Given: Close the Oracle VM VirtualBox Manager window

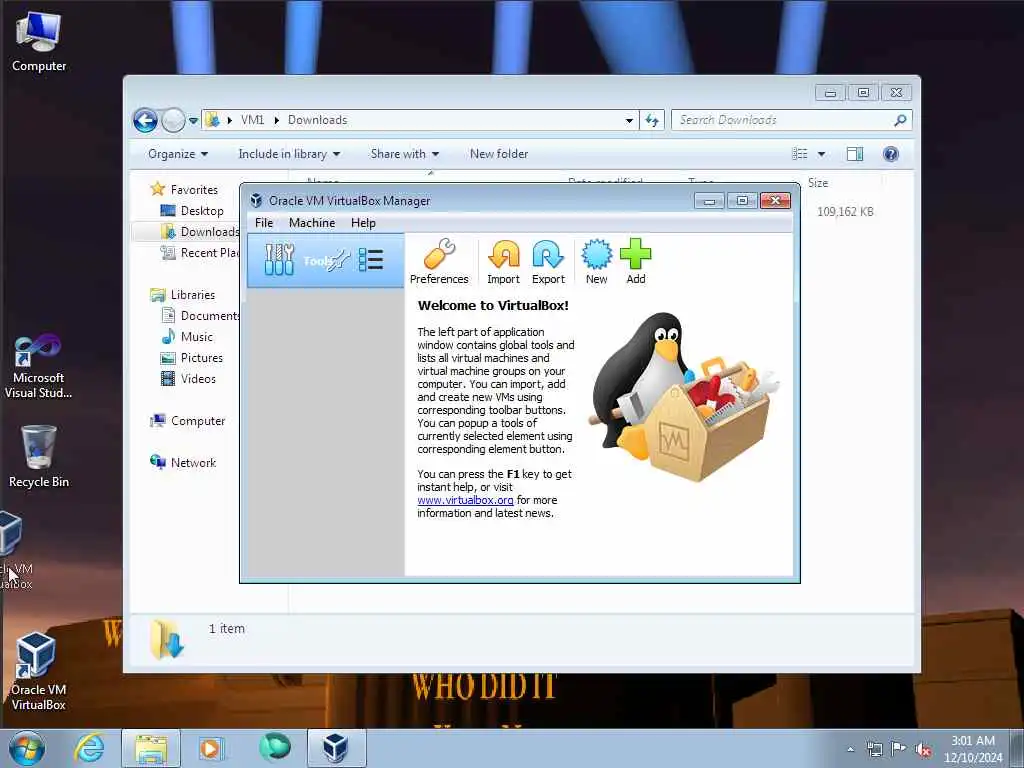Looking at the screenshot, I should (x=776, y=200).
